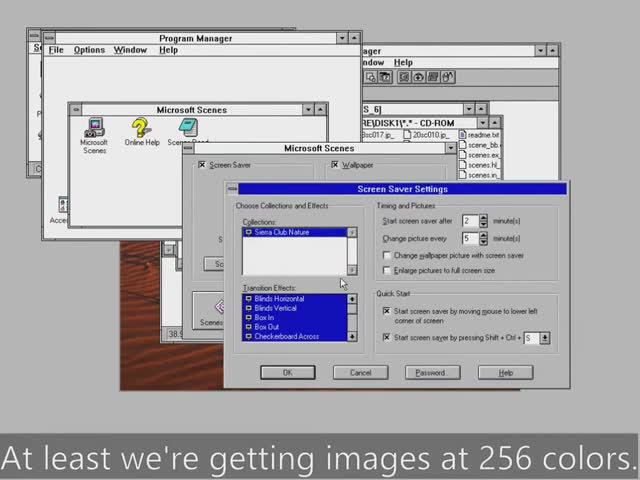
Task: Enable Enlarge pictures to full screen size
Action: [x=387, y=270]
